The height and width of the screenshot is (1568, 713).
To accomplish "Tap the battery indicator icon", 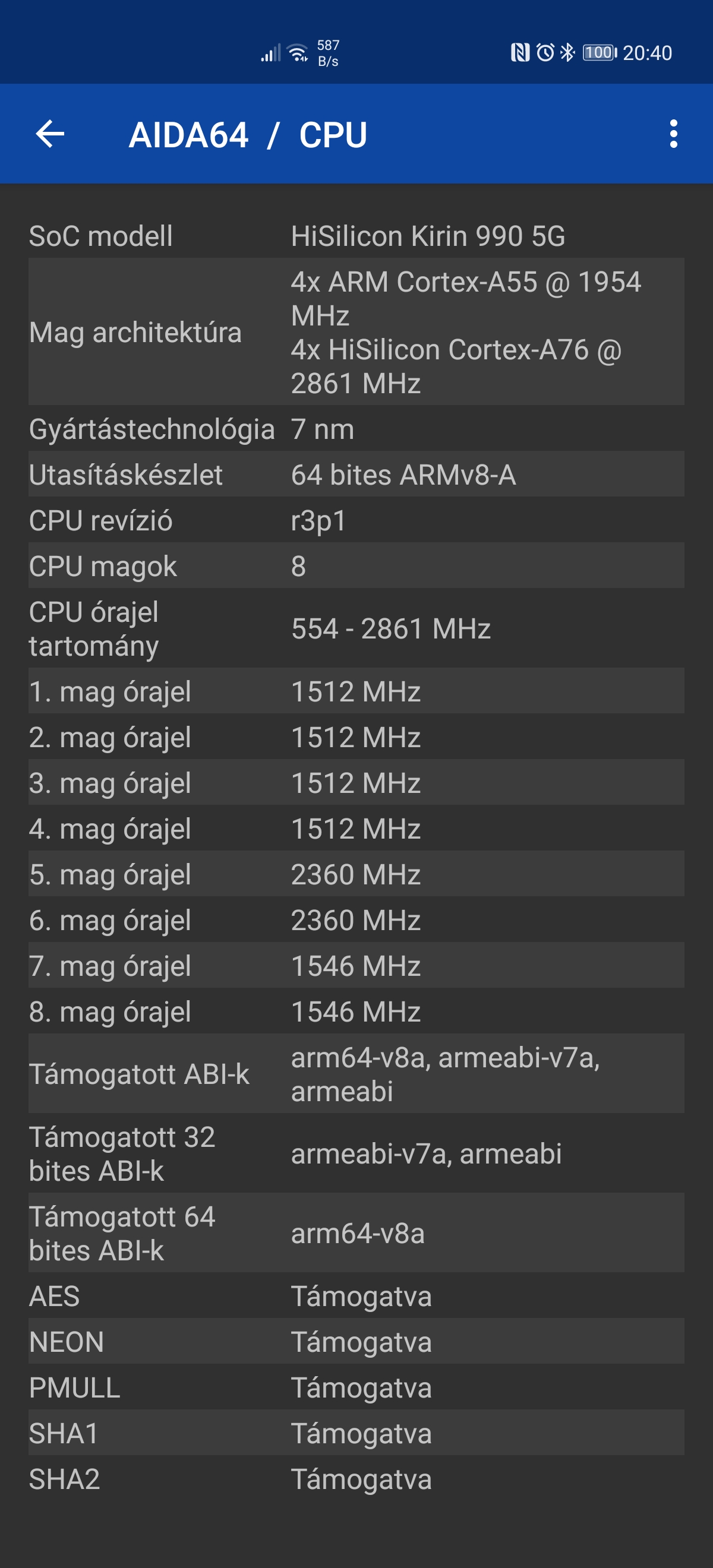I will pos(599,53).
